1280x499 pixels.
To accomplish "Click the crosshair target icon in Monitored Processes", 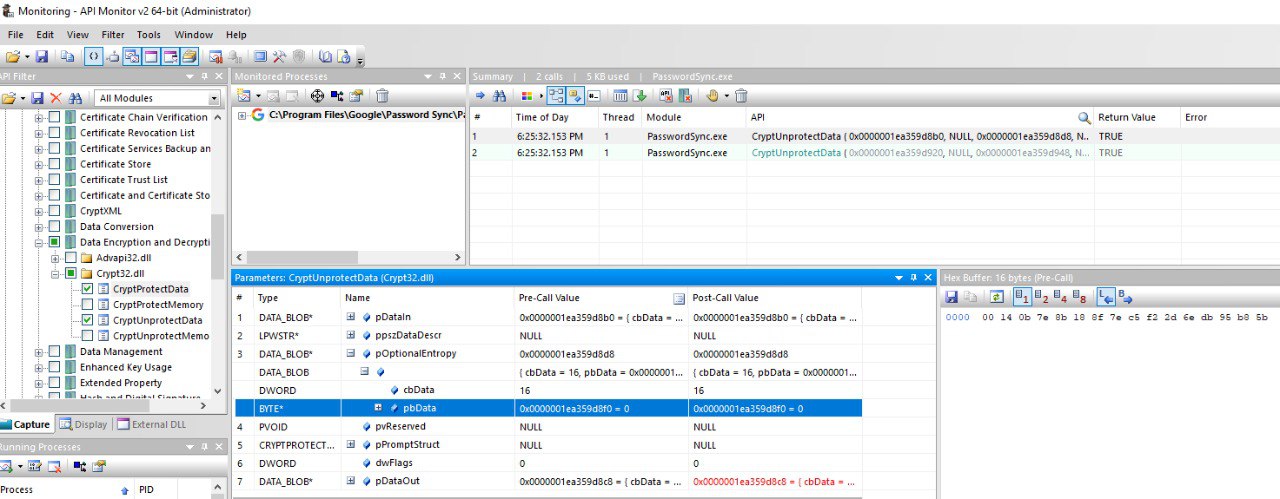I will click(x=317, y=96).
